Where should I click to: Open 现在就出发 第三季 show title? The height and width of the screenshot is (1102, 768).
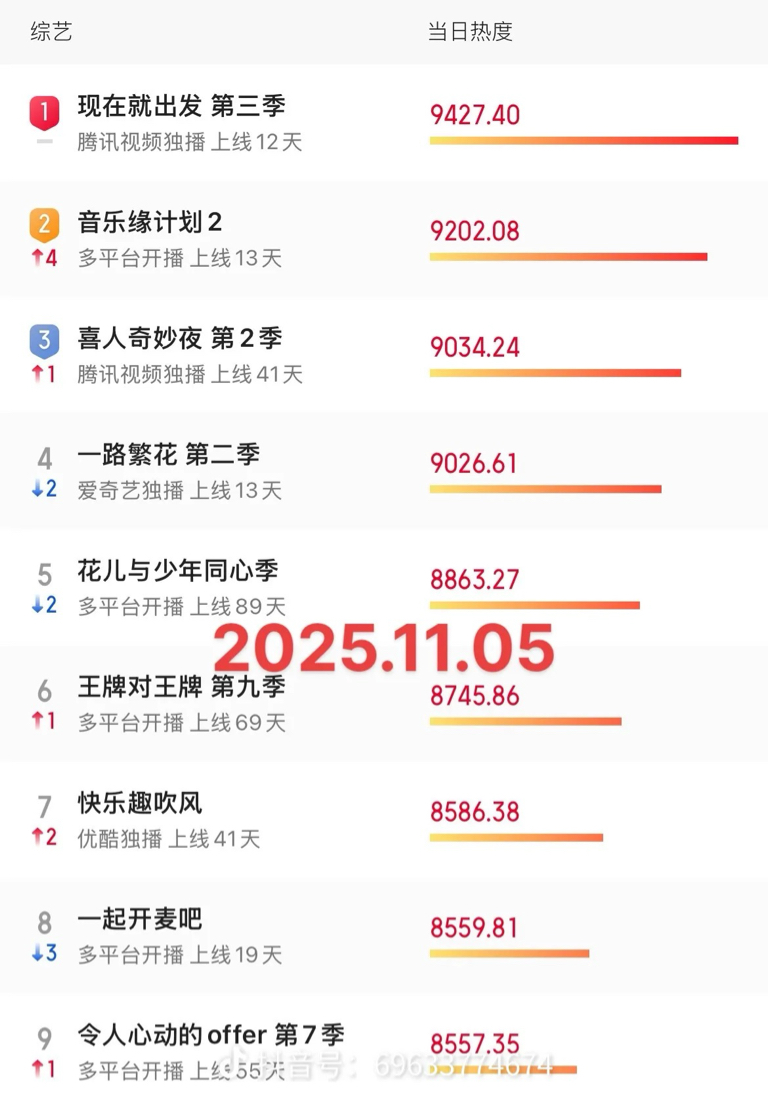pyautogui.click(x=181, y=106)
